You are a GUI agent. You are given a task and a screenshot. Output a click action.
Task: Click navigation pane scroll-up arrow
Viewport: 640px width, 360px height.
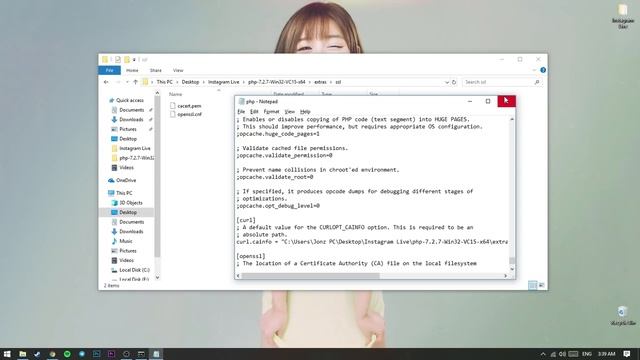click(x=158, y=93)
